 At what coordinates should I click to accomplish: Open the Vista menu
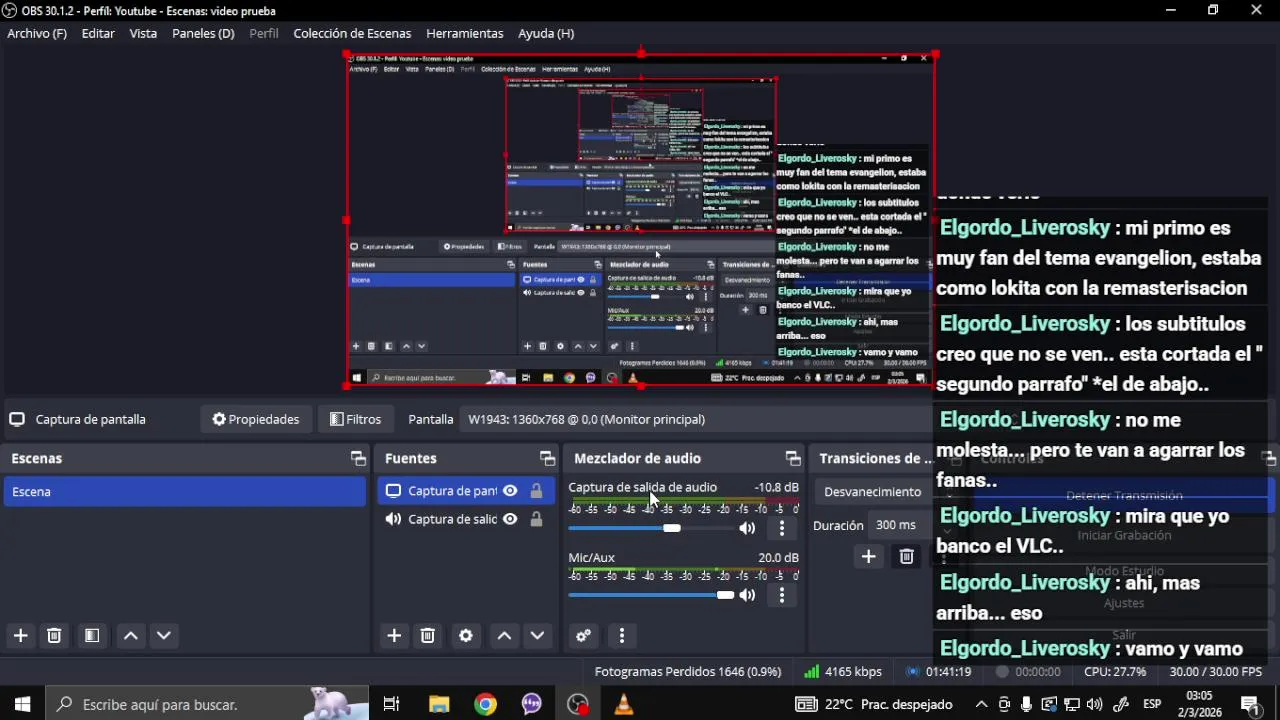143,33
